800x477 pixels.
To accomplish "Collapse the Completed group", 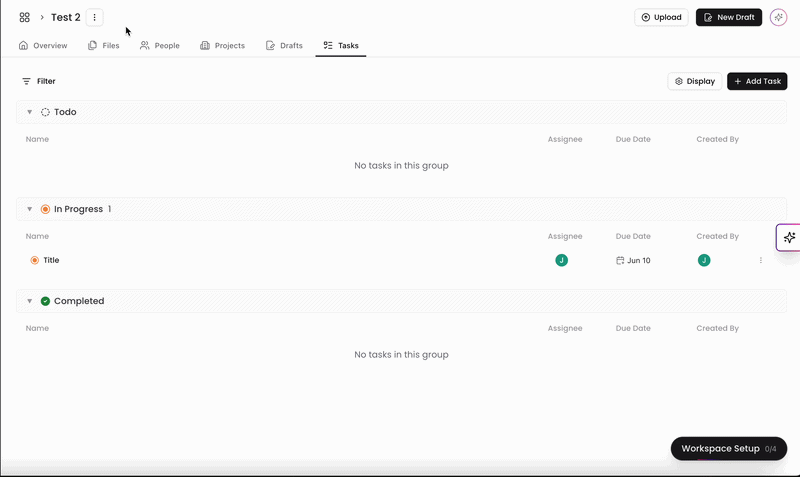I will pos(30,301).
